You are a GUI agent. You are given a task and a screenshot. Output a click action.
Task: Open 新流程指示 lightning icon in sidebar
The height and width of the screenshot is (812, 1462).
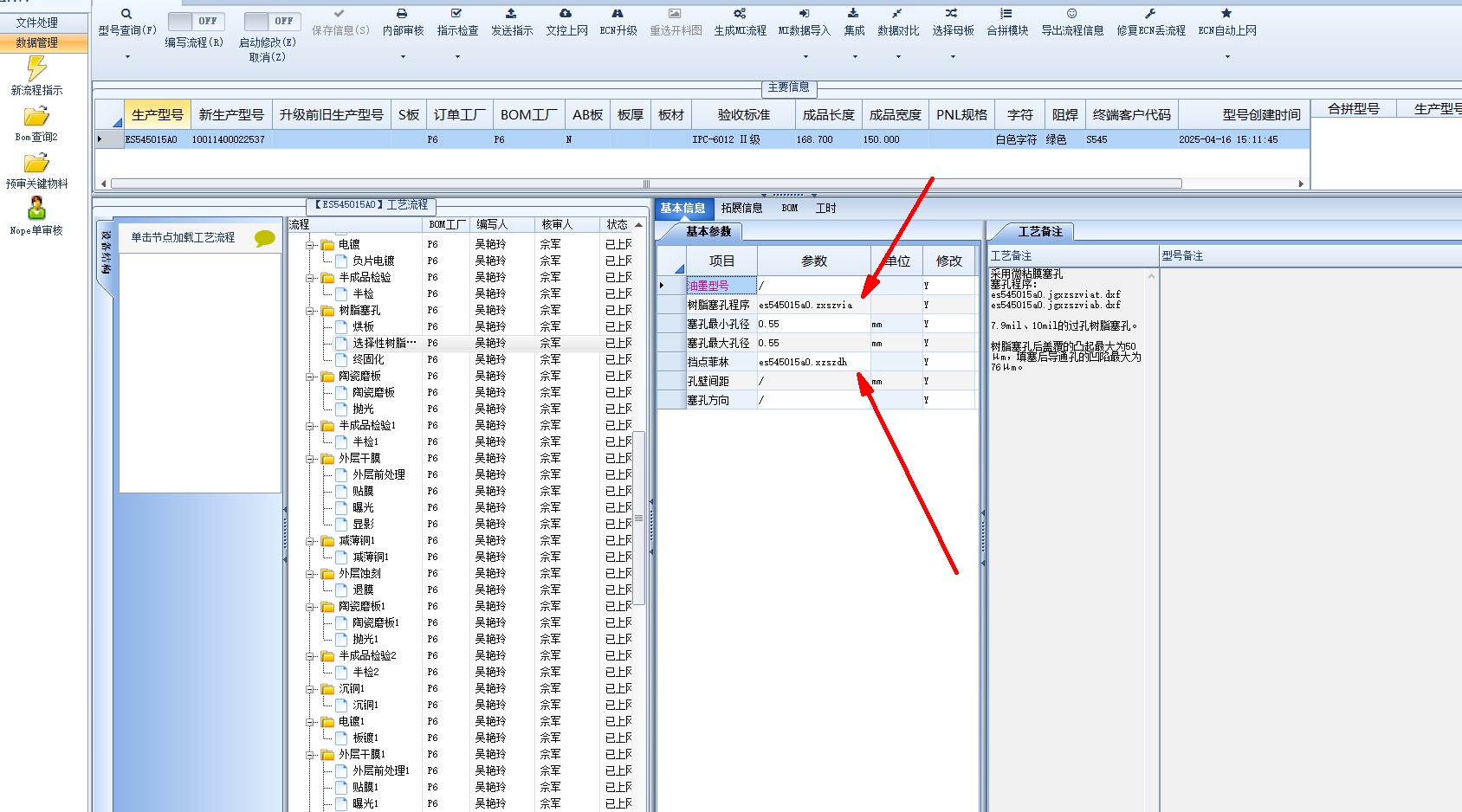click(36, 68)
